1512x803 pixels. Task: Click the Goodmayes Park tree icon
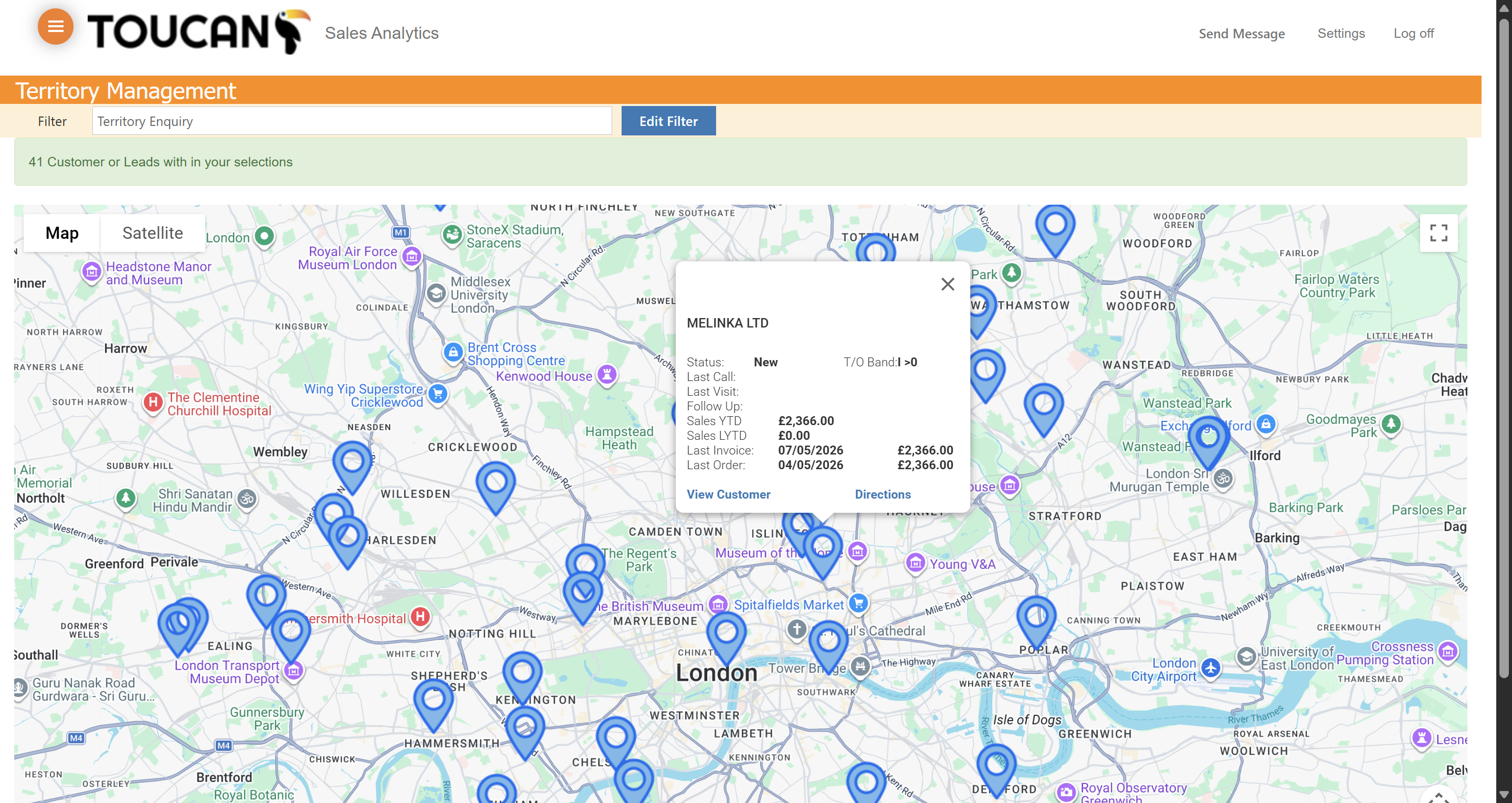point(1391,425)
